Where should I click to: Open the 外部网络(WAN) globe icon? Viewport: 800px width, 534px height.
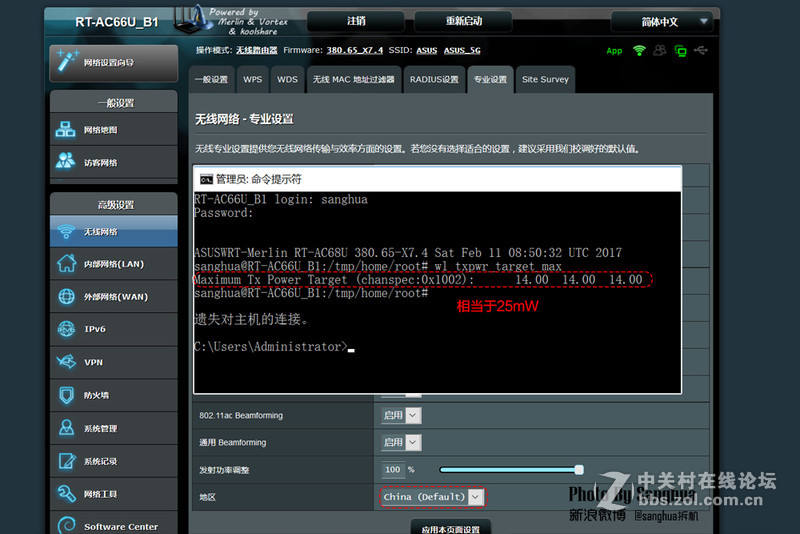click(x=66, y=296)
